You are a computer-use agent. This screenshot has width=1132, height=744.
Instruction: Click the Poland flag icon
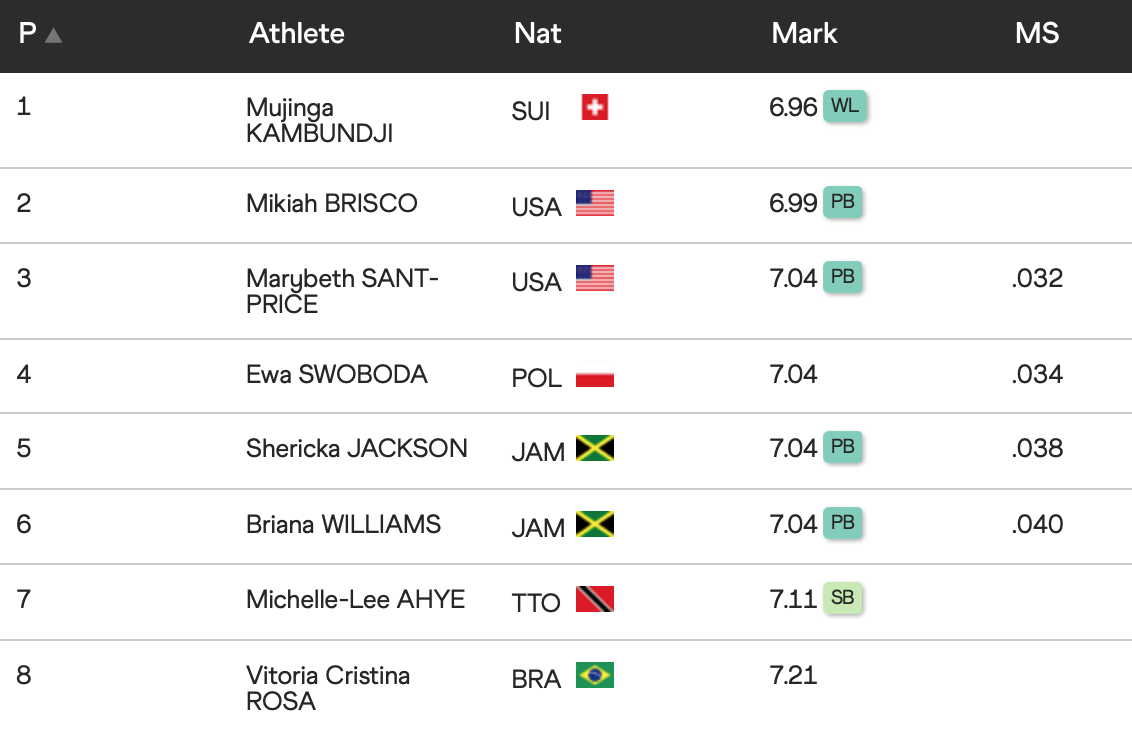click(595, 379)
